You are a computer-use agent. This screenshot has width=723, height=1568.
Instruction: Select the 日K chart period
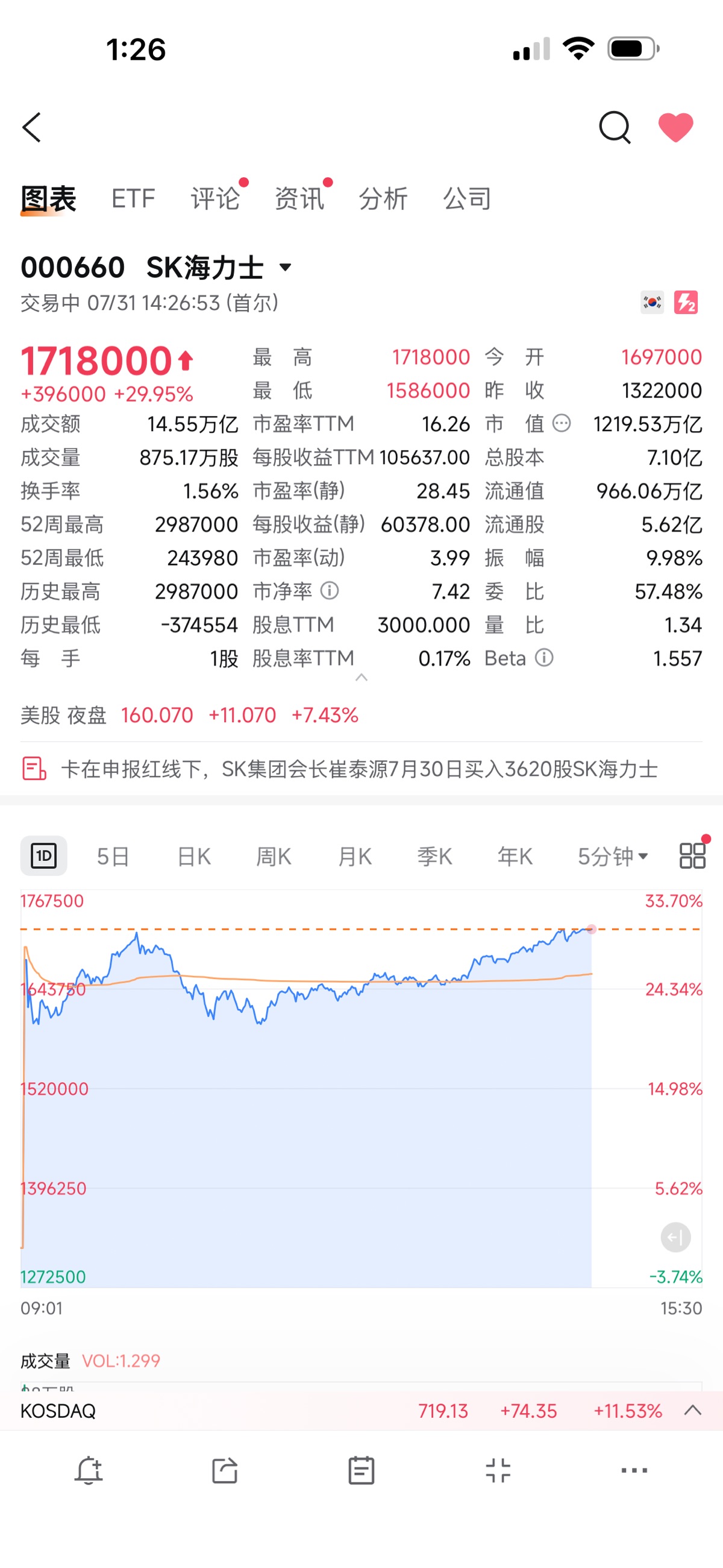193,857
